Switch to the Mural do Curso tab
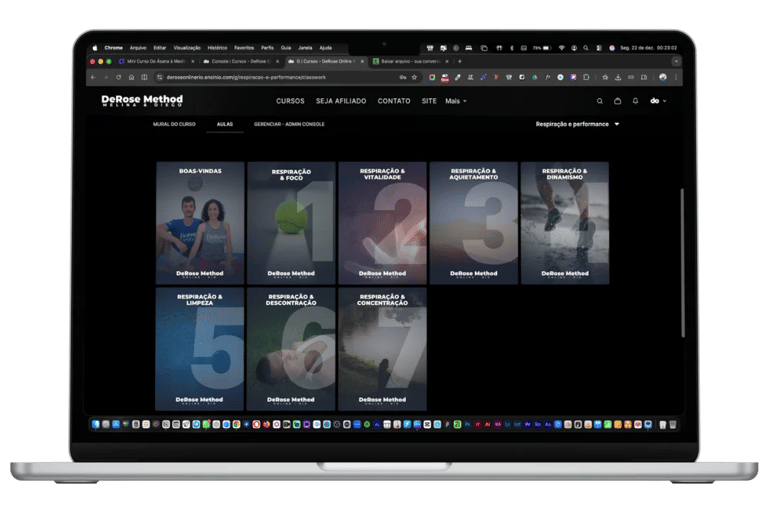768x512 pixels. point(174,124)
